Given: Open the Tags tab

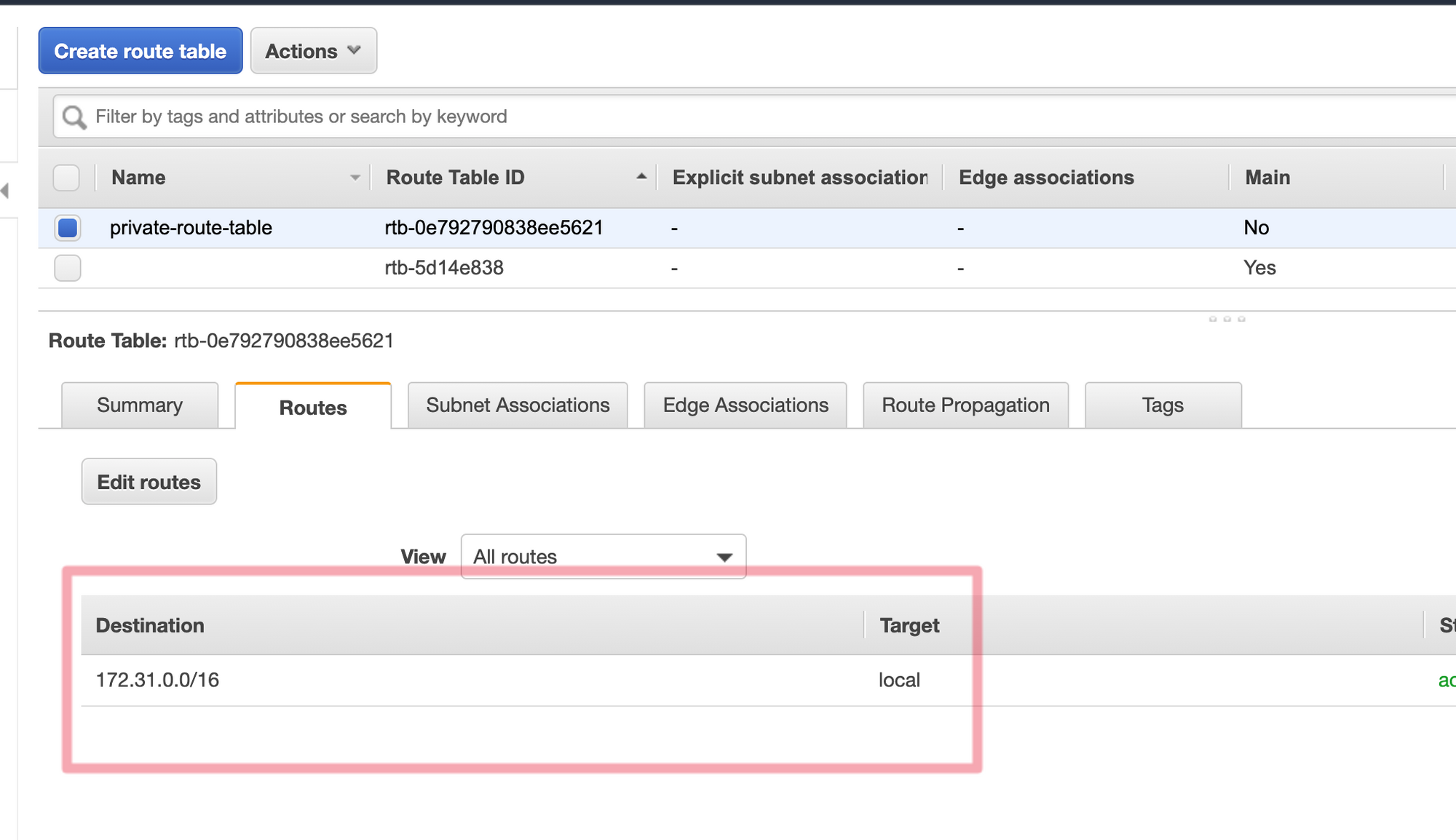Looking at the screenshot, I should (1163, 405).
